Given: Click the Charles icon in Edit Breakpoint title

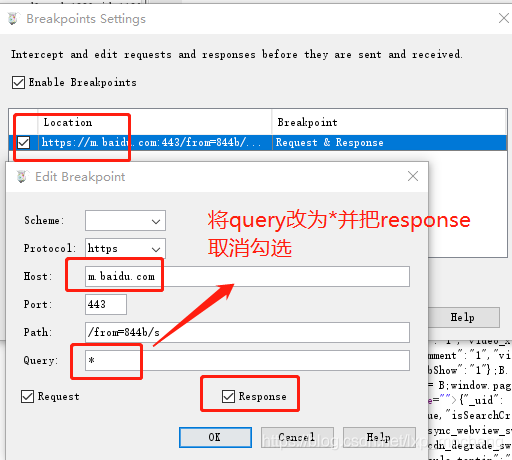Looking at the screenshot, I should click(22, 177).
